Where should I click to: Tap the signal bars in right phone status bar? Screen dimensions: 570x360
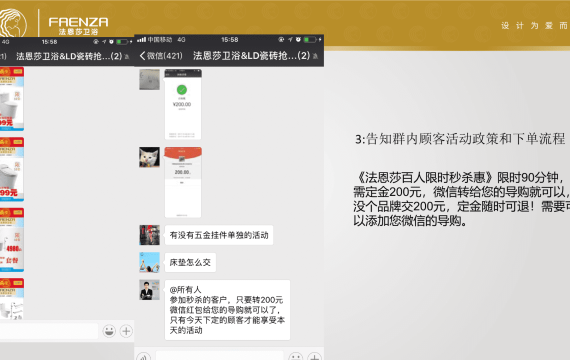tap(141, 39)
